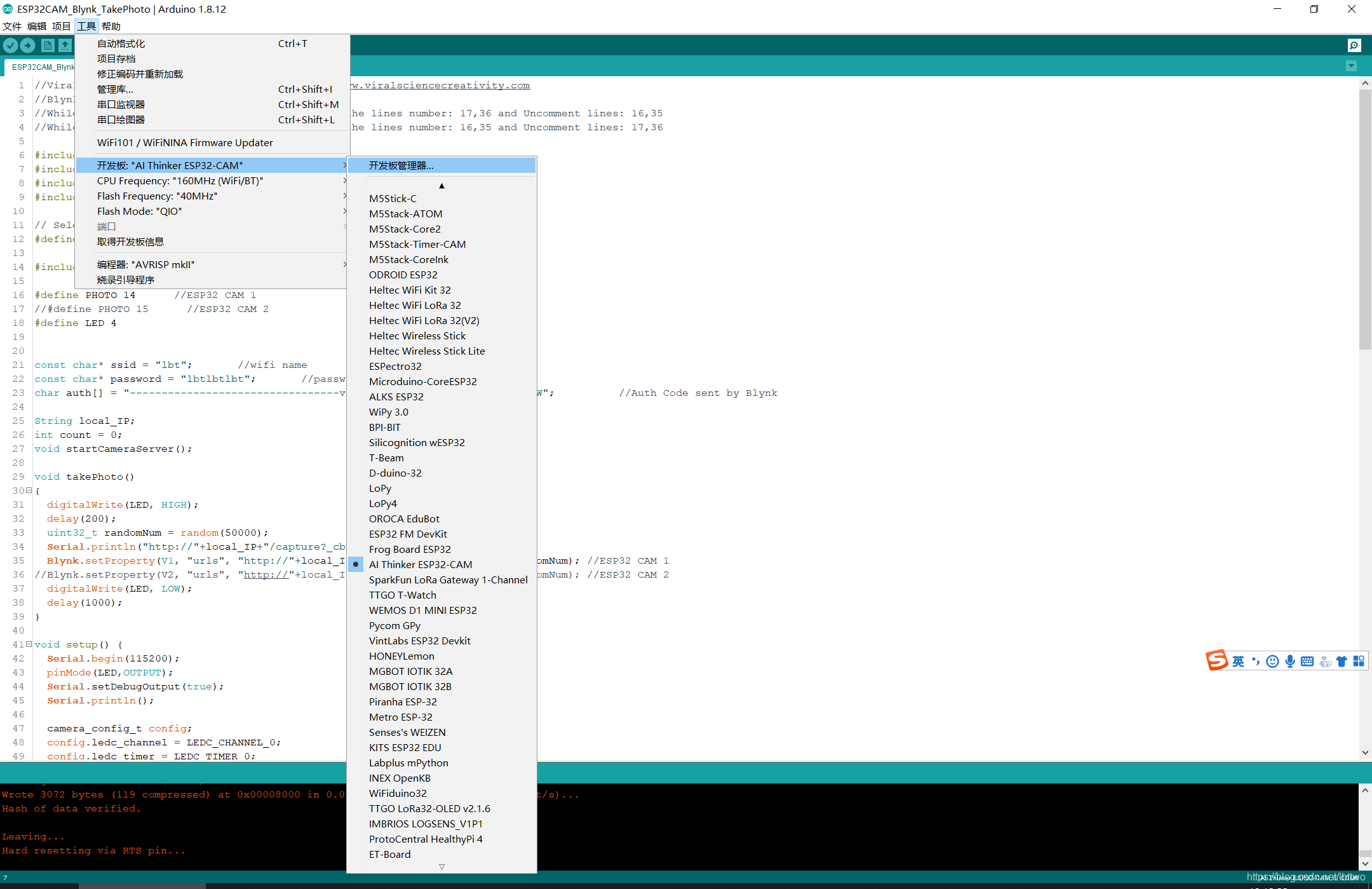Click the Verify (checkmark) toolbar button
This screenshot has height=889, width=1372.
tap(10, 45)
